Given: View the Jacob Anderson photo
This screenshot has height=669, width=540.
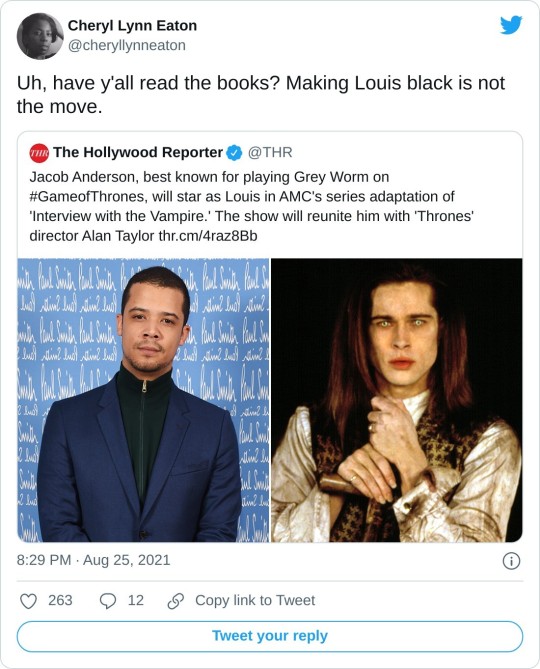Looking at the screenshot, I should [x=143, y=400].
